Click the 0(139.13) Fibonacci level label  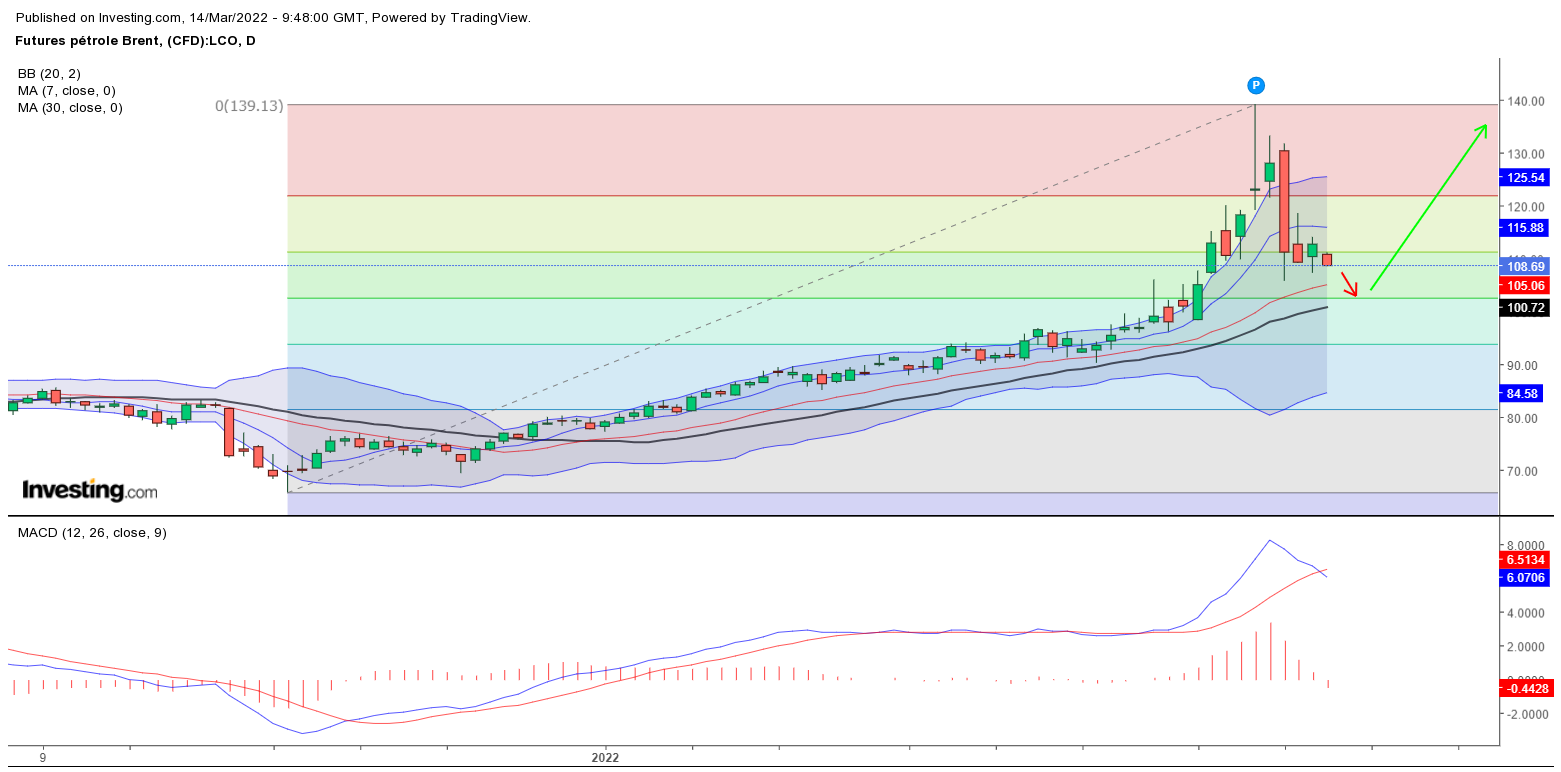click(249, 105)
